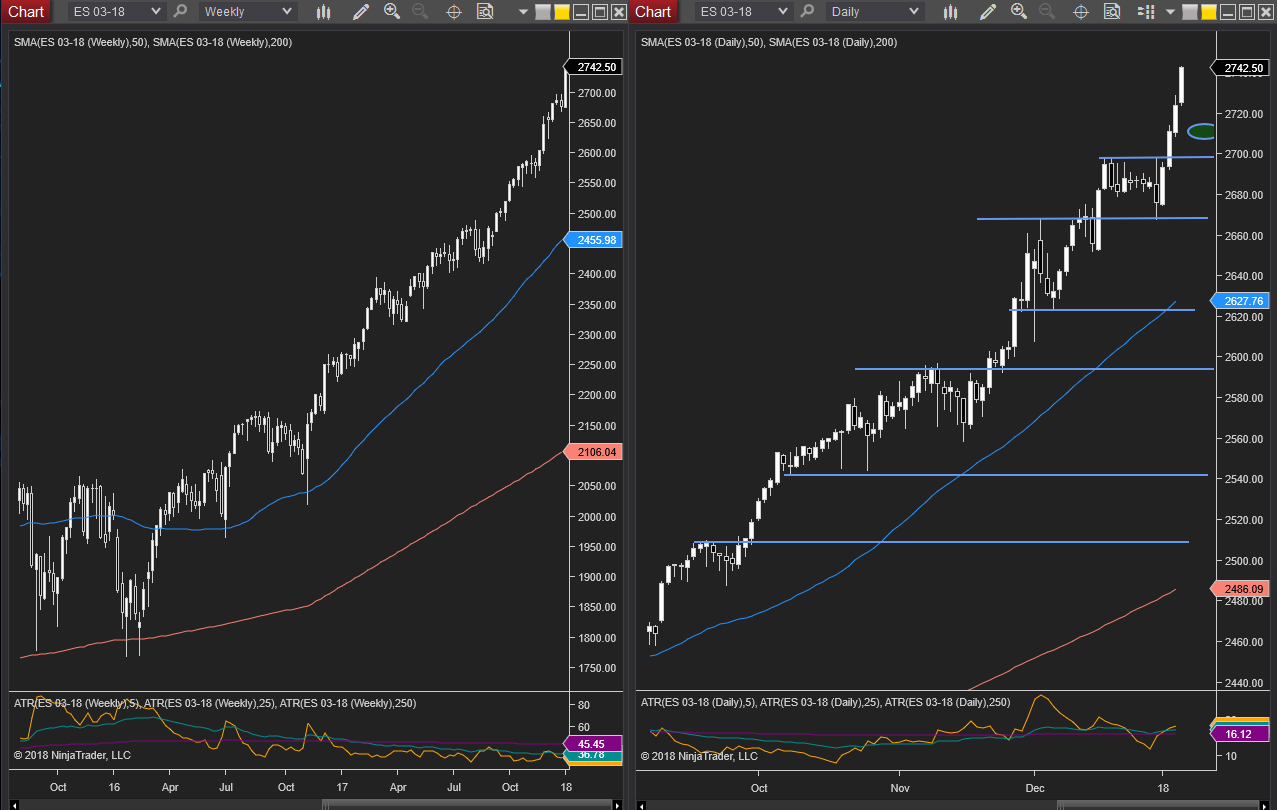
Task: Toggle crosshair cursor in Daily chart
Action: point(1081,12)
